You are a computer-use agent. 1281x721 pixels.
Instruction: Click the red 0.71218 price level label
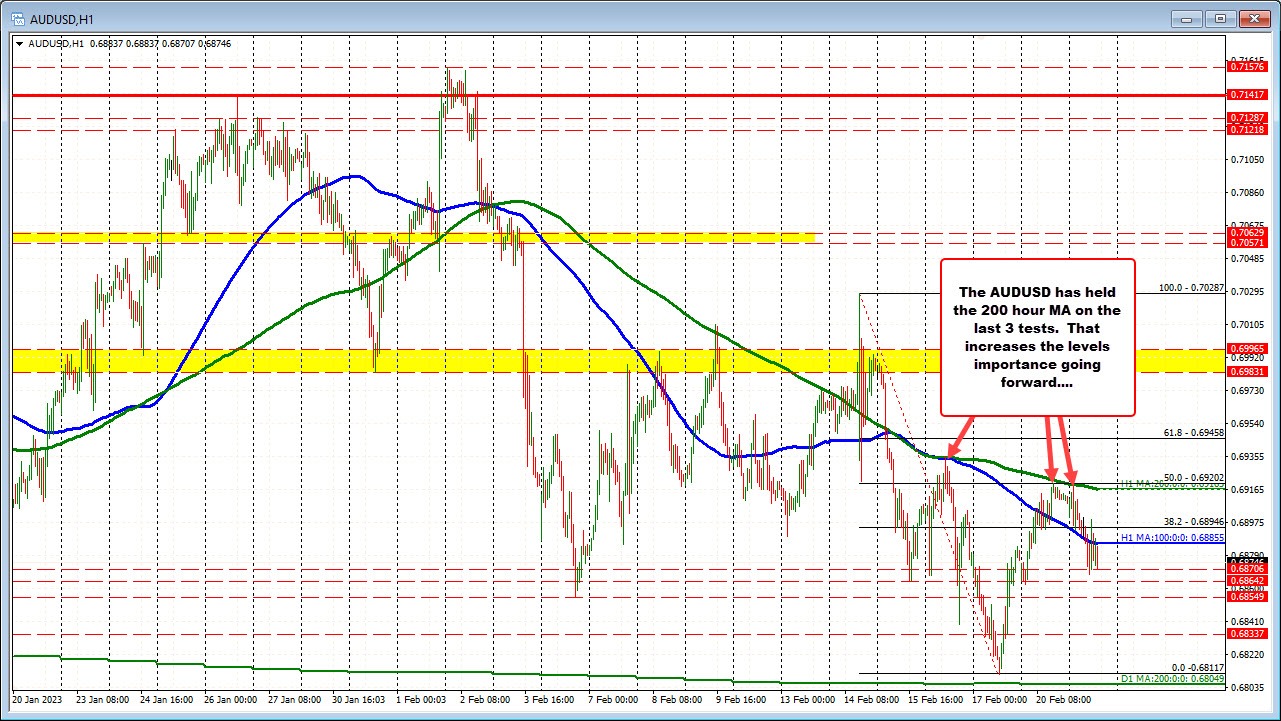pos(1248,130)
